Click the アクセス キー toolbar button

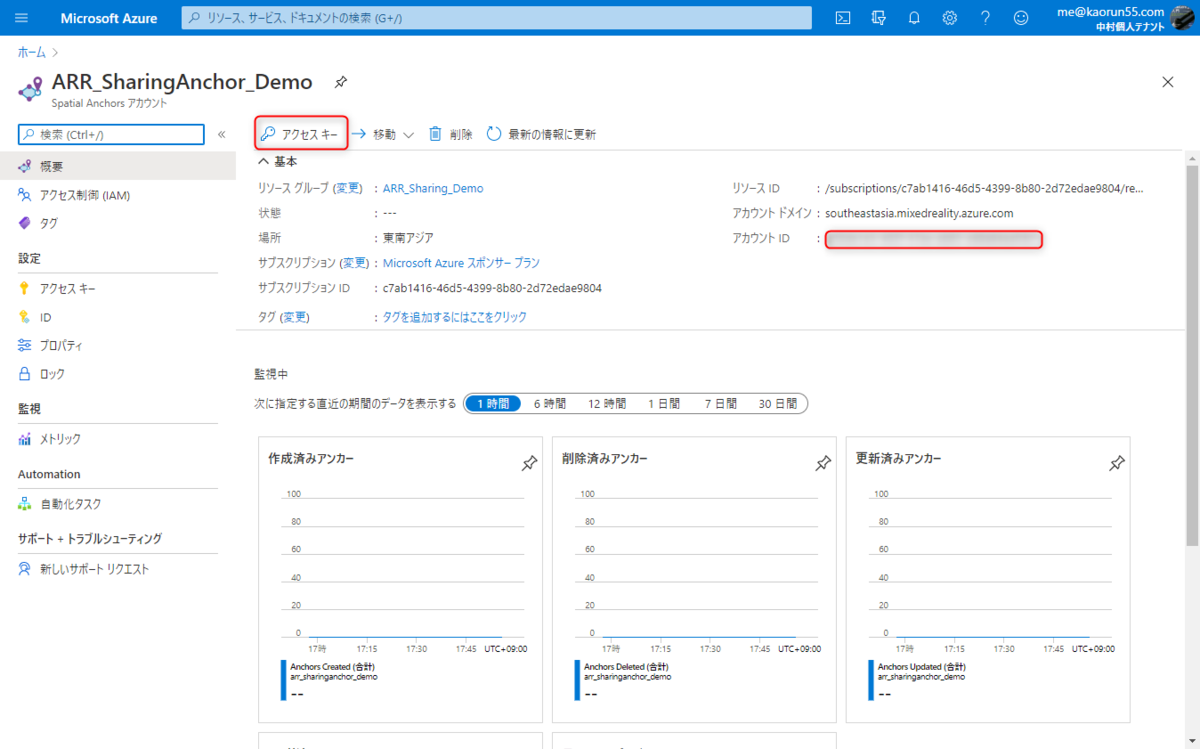(301, 134)
